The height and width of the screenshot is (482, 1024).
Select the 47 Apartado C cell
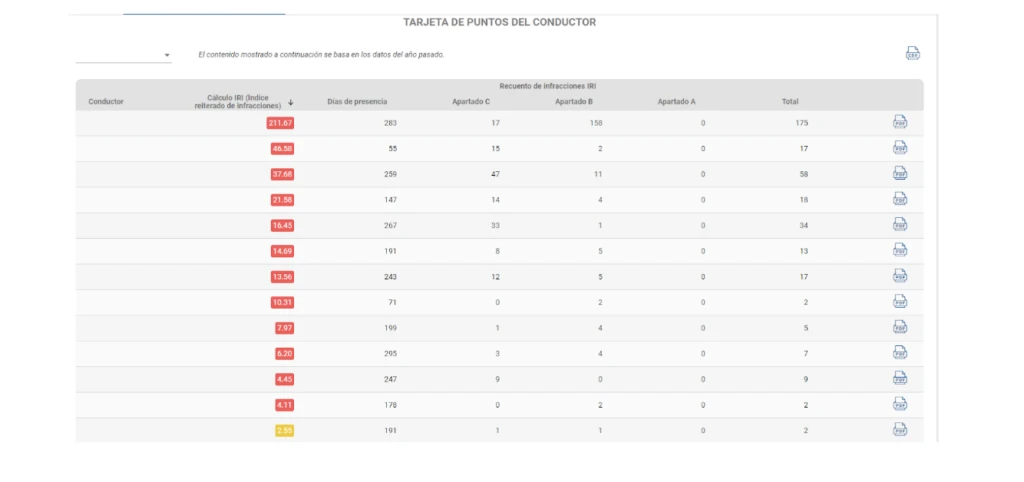pos(495,174)
